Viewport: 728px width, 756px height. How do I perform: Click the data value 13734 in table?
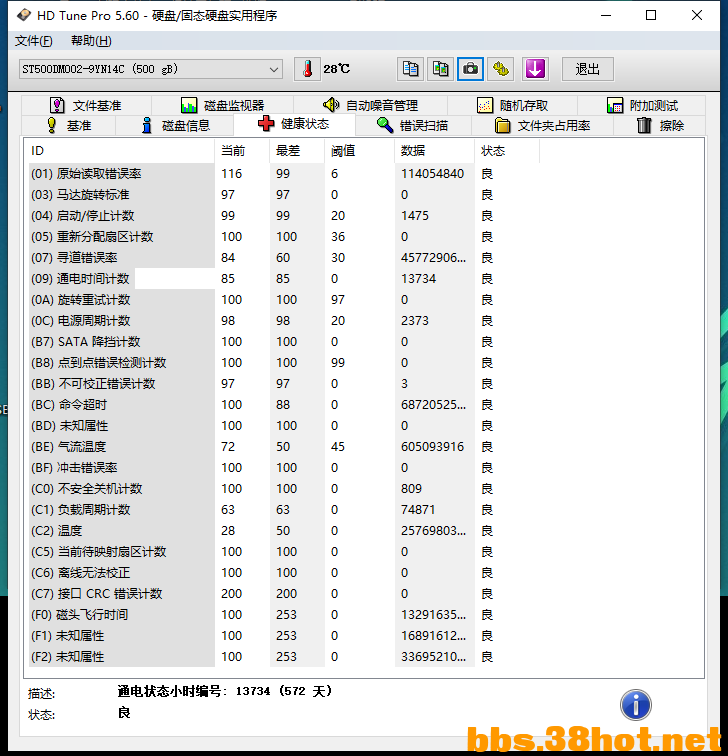(418, 279)
